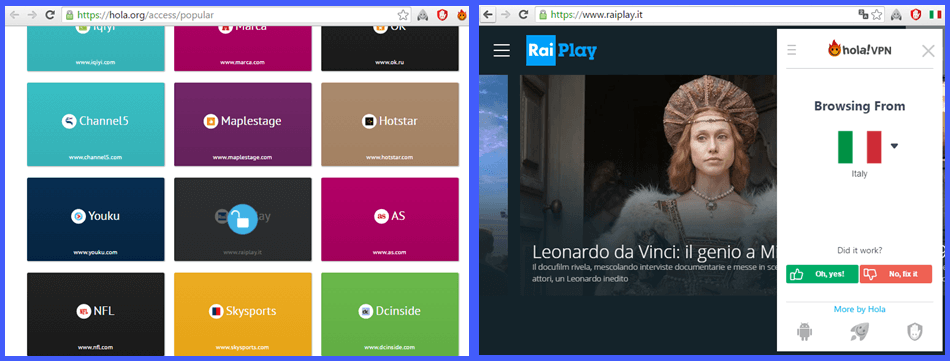Image resolution: width=950 pixels, height=361 pixels.
Task: Expand the country dropdown arrow beside Italy flag
Action: [x=894, y=145]
